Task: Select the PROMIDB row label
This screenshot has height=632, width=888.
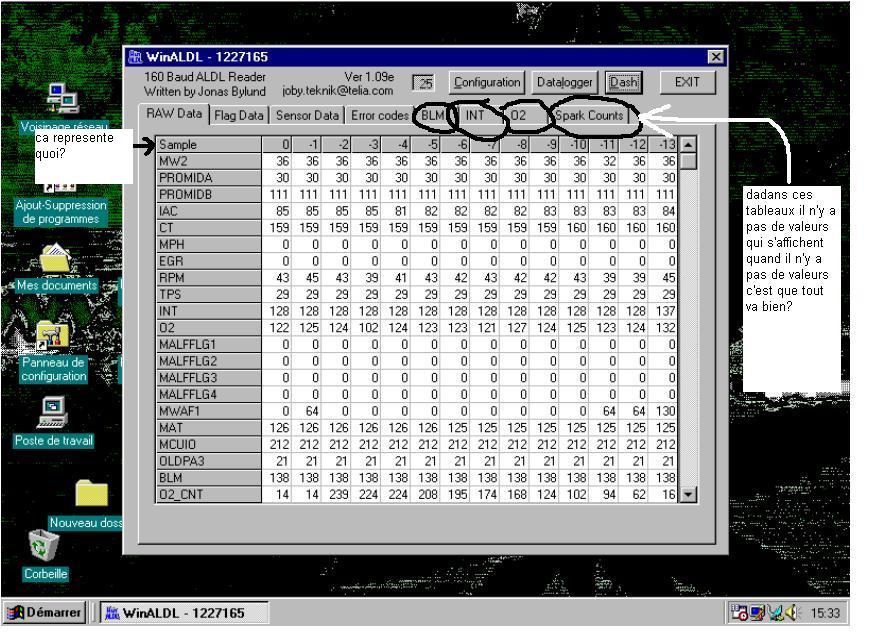Action: coord(208,194)
